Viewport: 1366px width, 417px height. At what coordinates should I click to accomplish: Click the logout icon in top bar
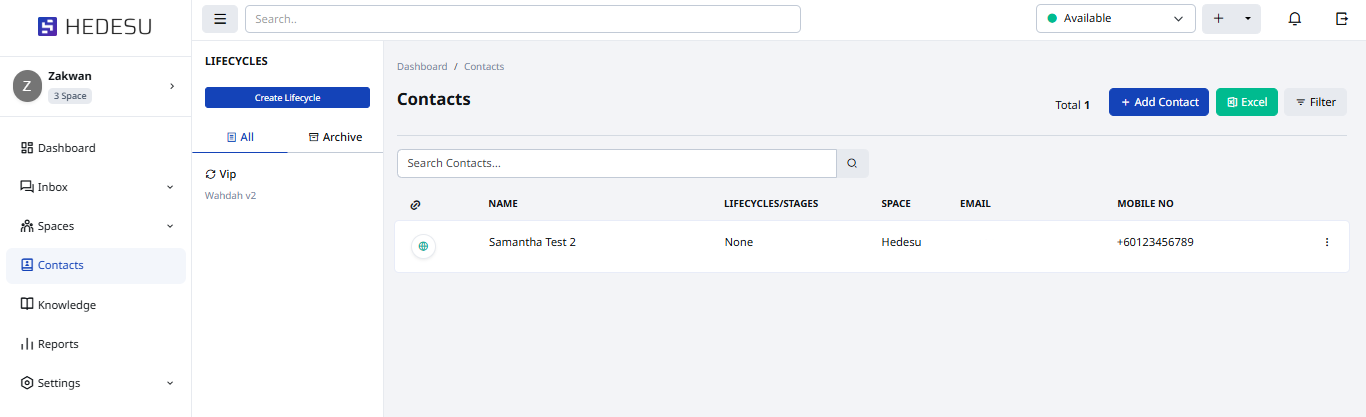[x=1342, y=19]
